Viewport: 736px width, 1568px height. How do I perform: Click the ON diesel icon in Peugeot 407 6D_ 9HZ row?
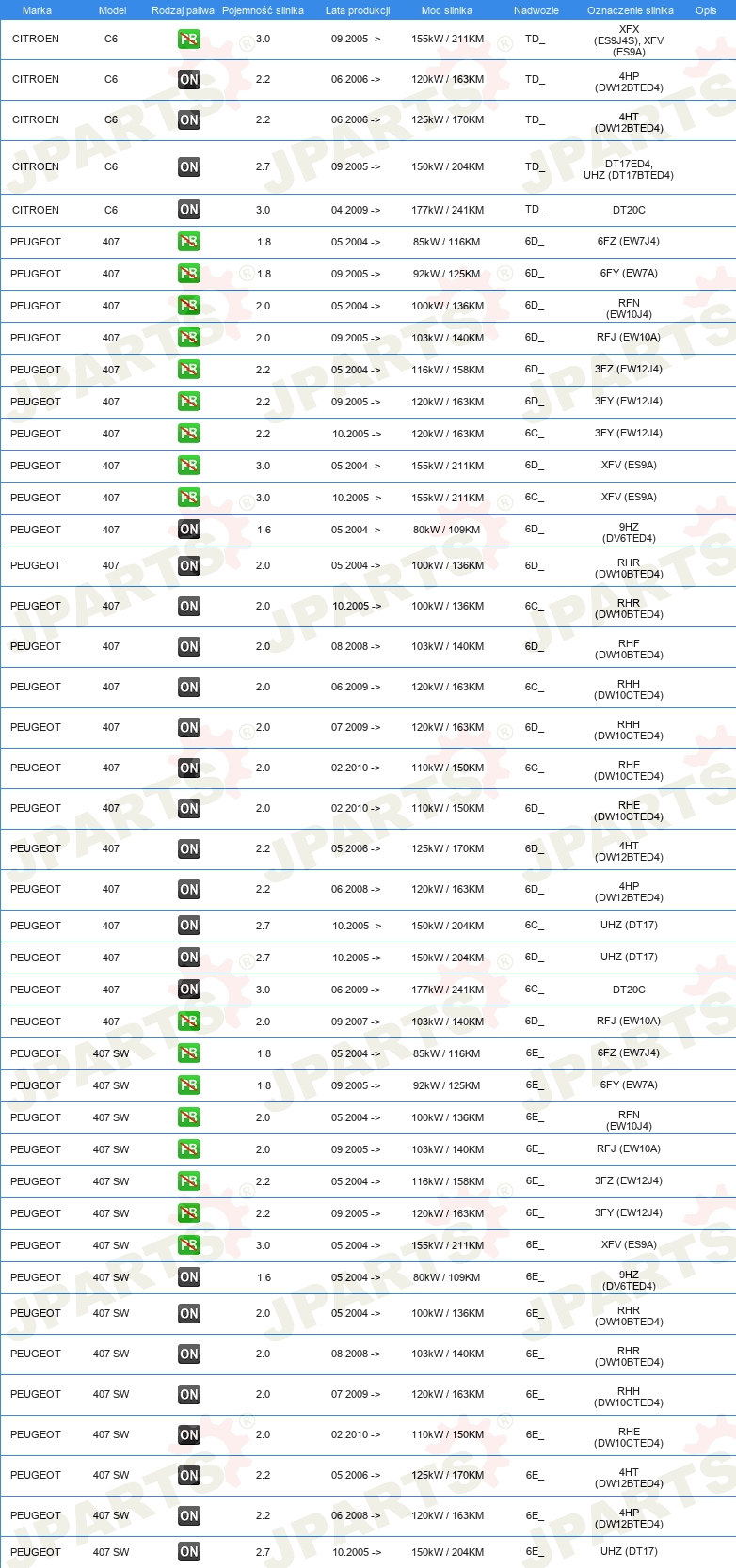189,530
